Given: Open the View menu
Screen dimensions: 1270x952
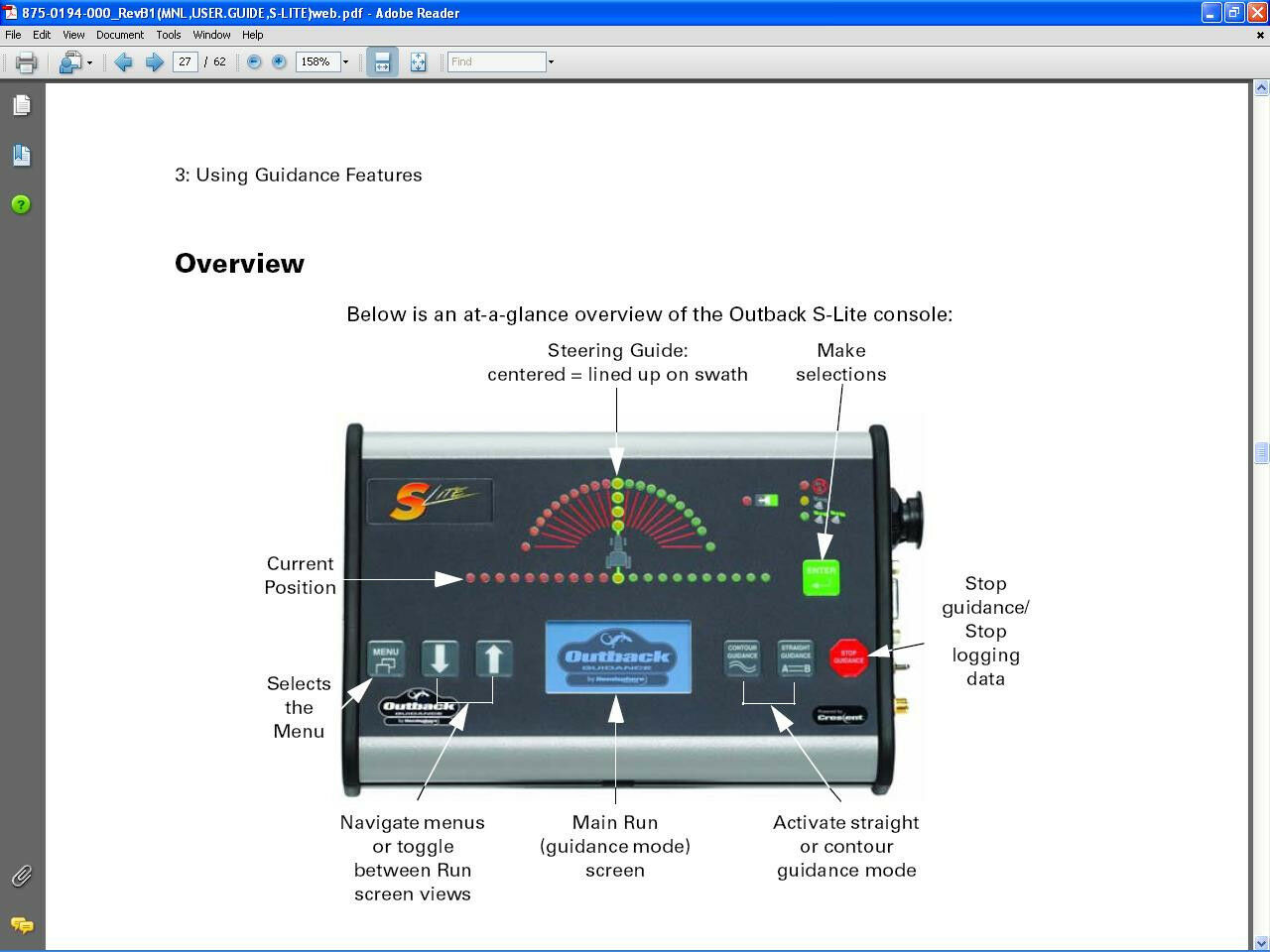Looking at the screenshot, I should coord(73,35).
